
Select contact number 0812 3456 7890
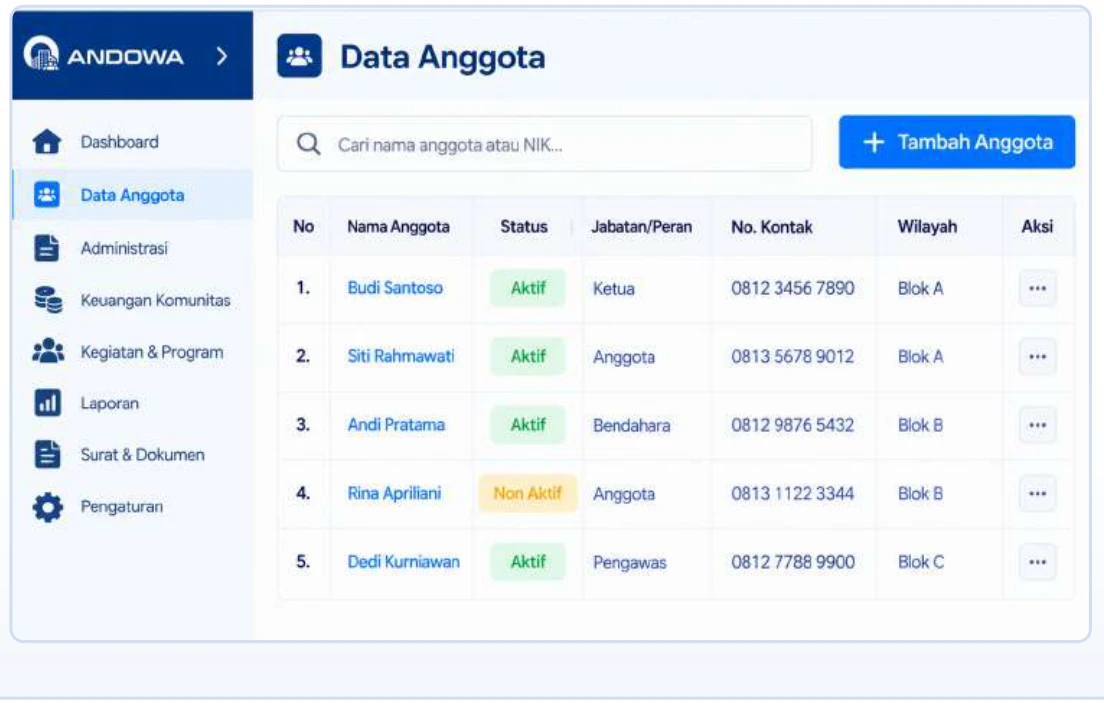pos(793,288)
